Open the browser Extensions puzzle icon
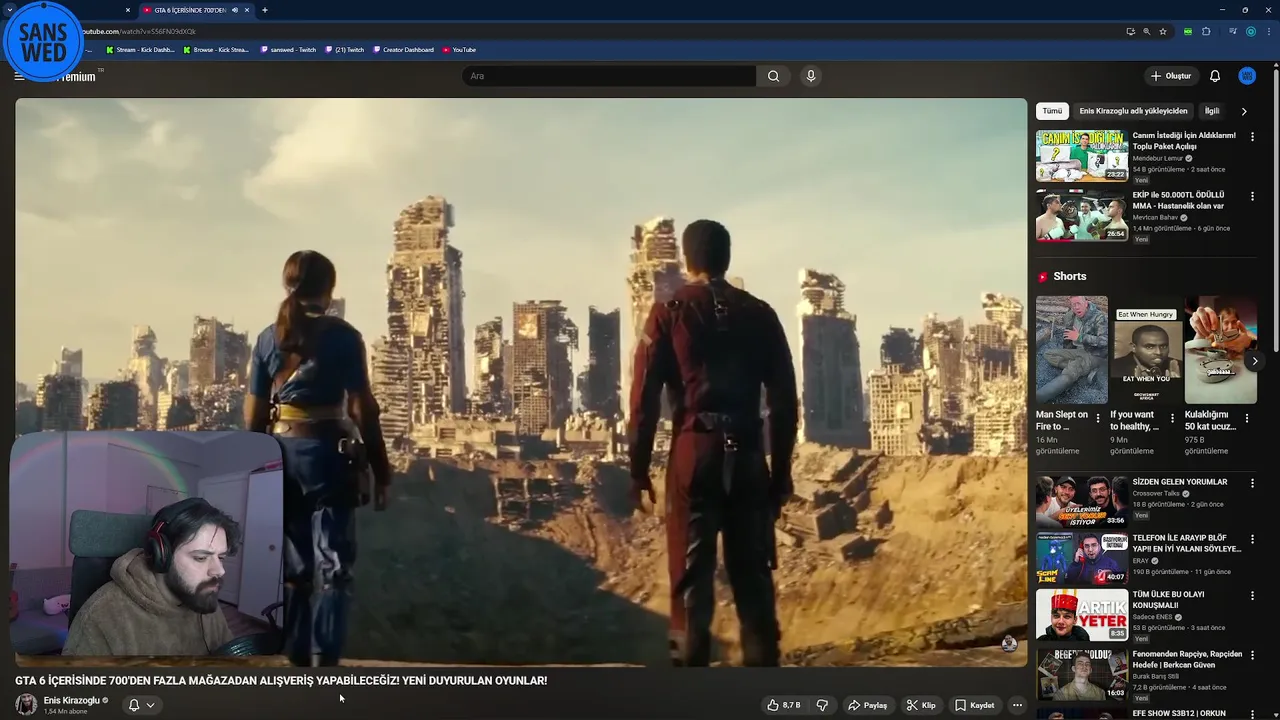This screenshot has height=720, width=1280. [1206, 31]
